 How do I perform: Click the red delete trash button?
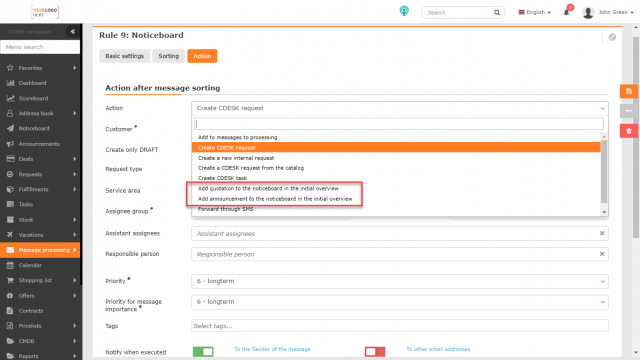[x=629, y=131]
